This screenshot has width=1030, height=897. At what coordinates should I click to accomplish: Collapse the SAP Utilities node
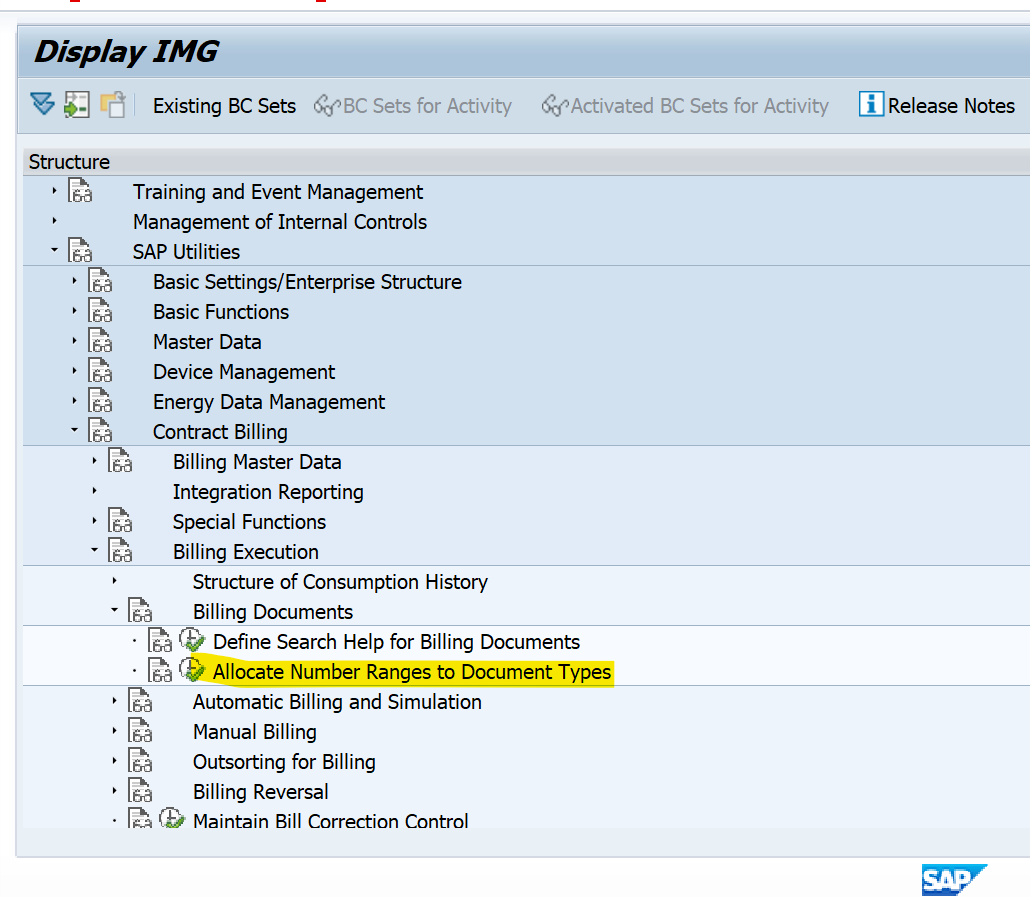[x=55, y=250]
